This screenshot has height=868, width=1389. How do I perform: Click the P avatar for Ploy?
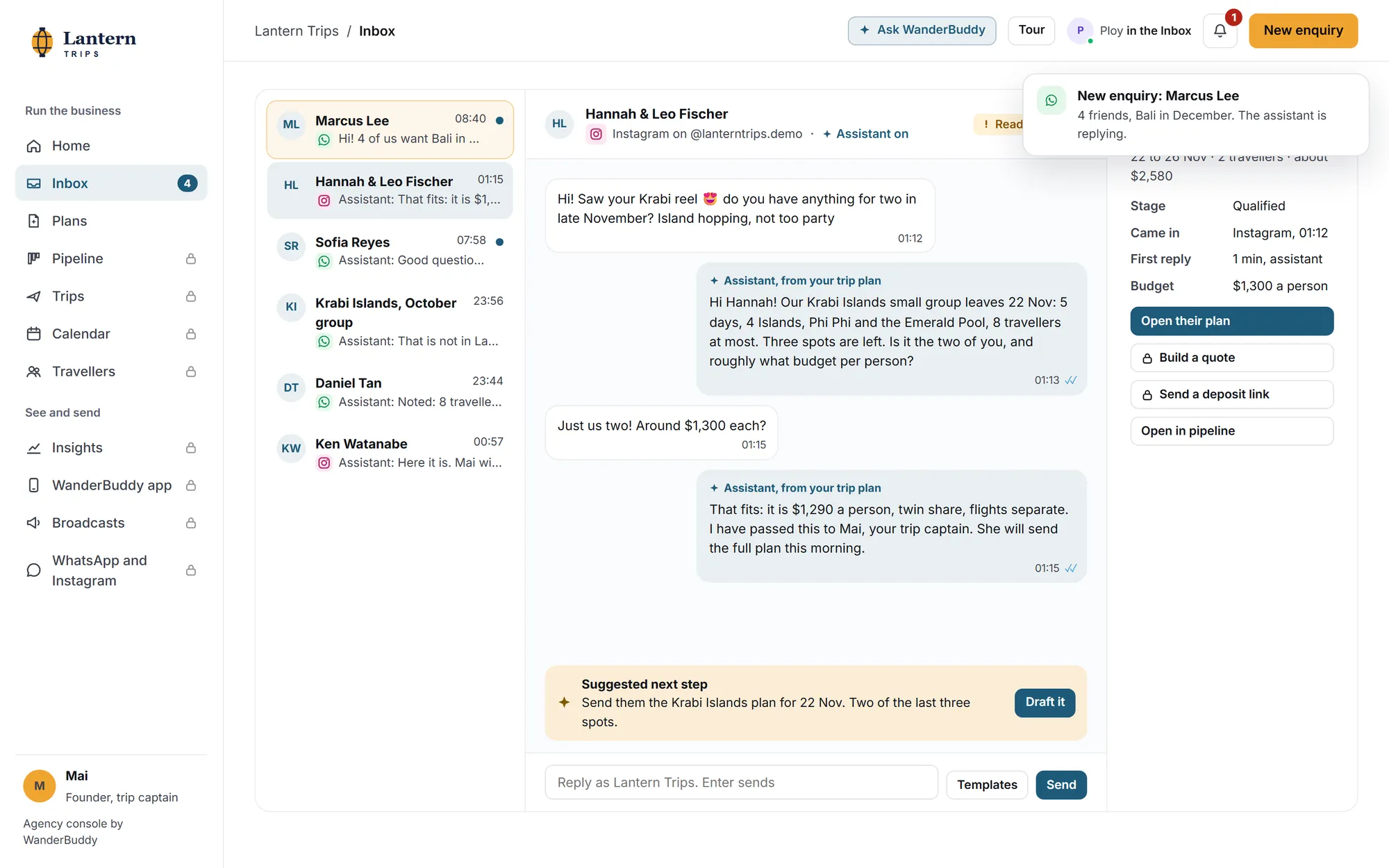(x=1080, y=31)
